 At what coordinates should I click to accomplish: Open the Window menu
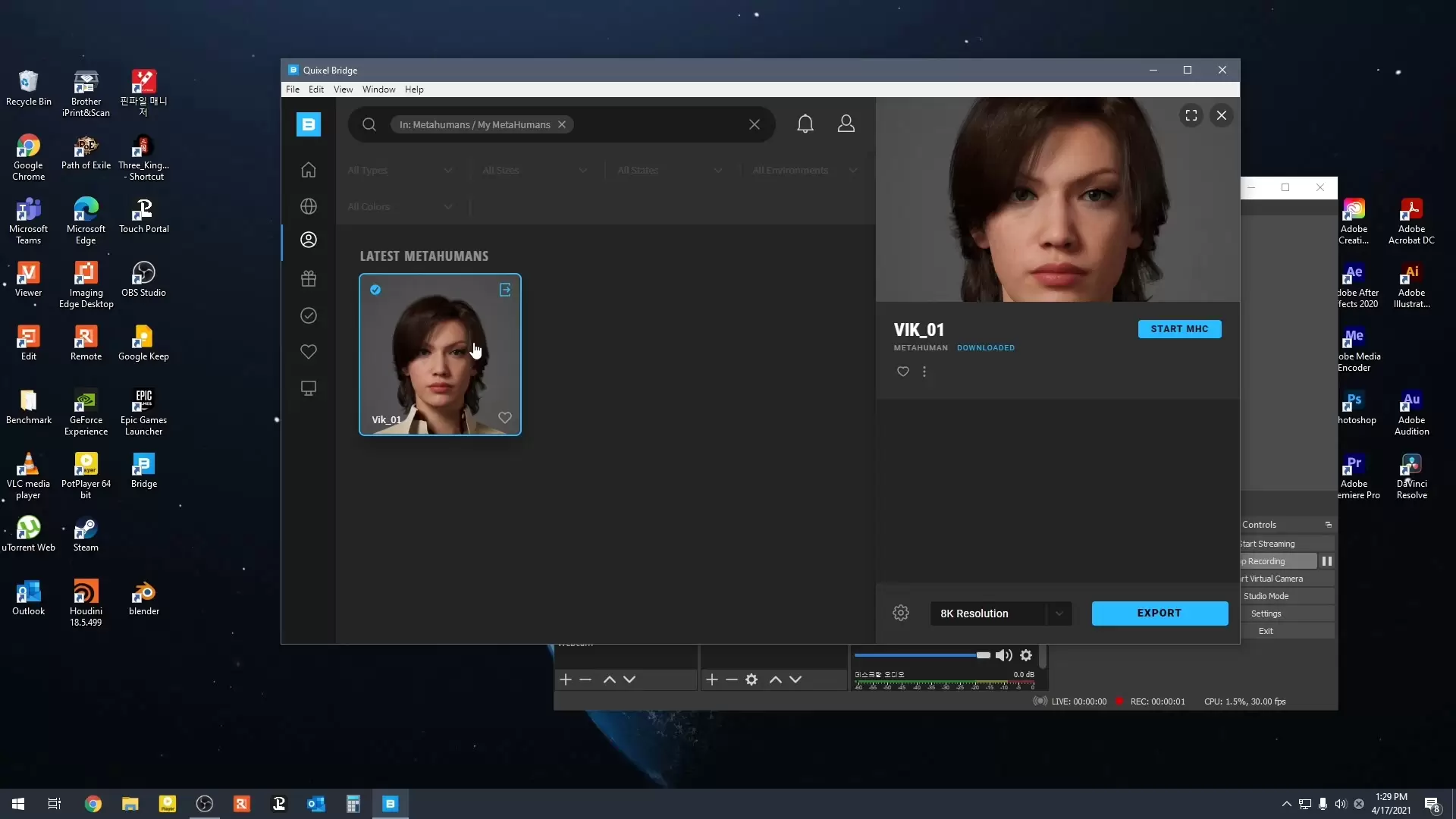tap(378, 89)
